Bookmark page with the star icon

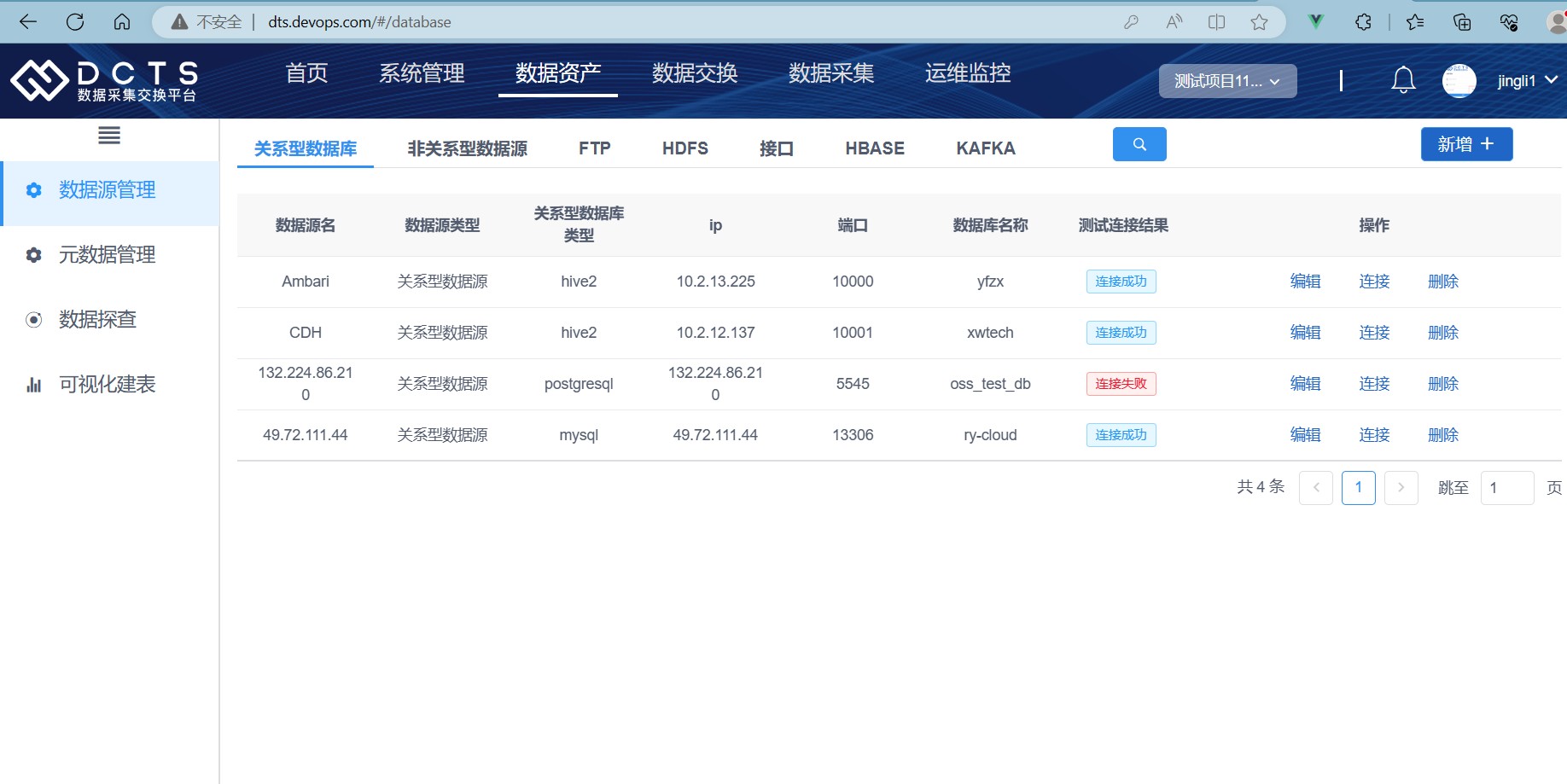click(1259, 22)
